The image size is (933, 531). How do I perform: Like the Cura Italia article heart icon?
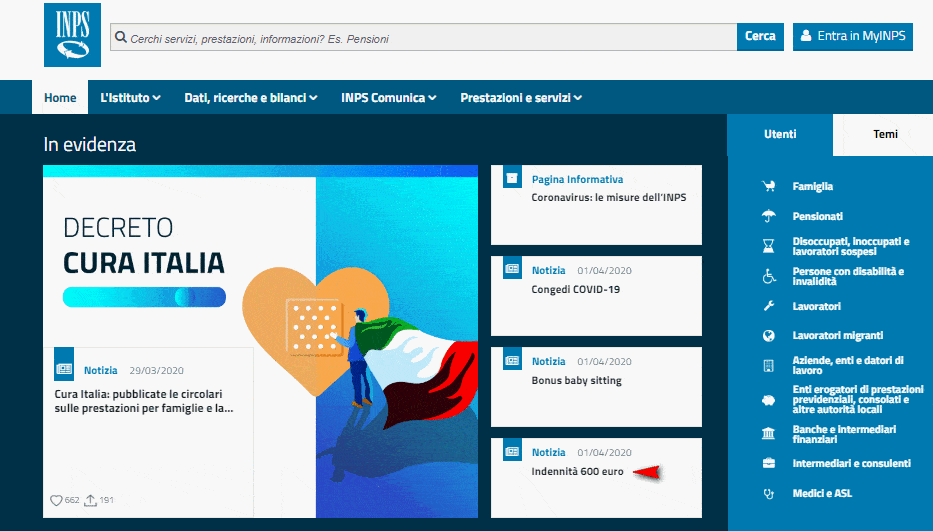tap(56, 501)
